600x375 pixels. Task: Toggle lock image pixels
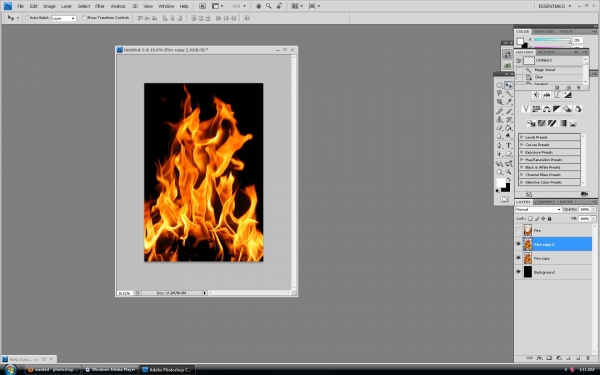[x=536, y=218]
